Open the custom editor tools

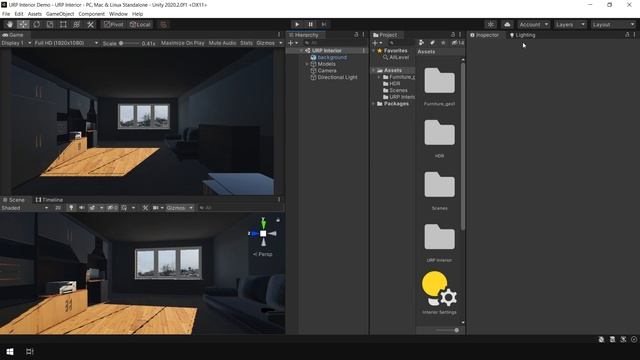pos(90,24)
